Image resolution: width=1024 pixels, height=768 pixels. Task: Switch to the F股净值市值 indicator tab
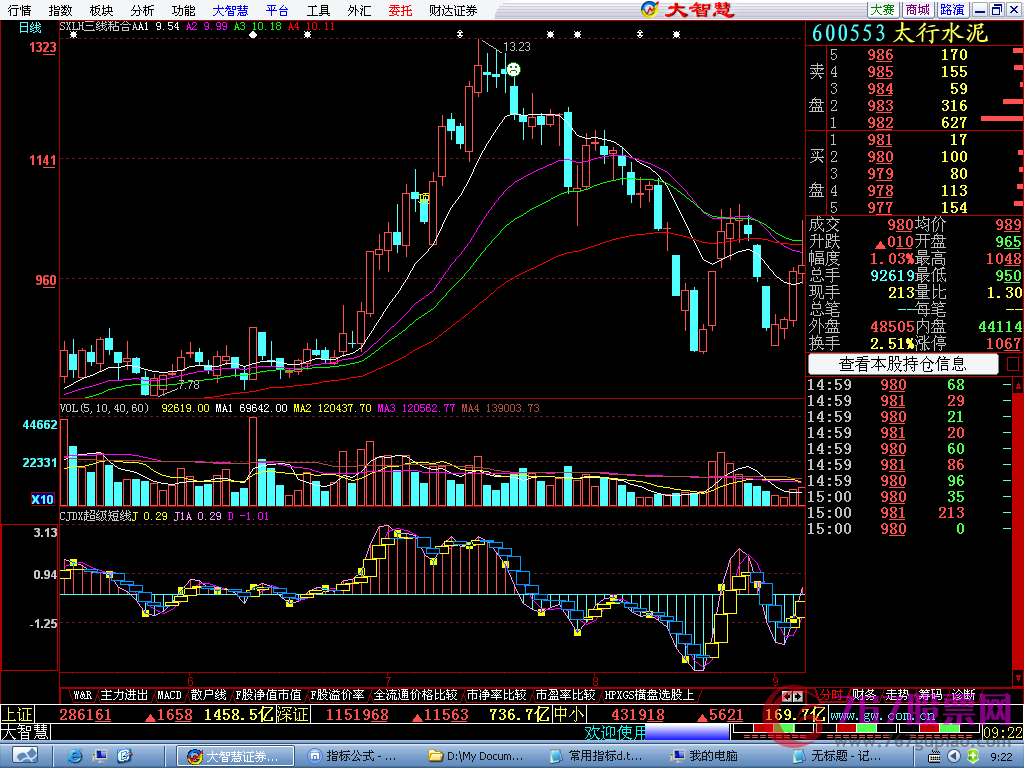[x=267, y=695]
